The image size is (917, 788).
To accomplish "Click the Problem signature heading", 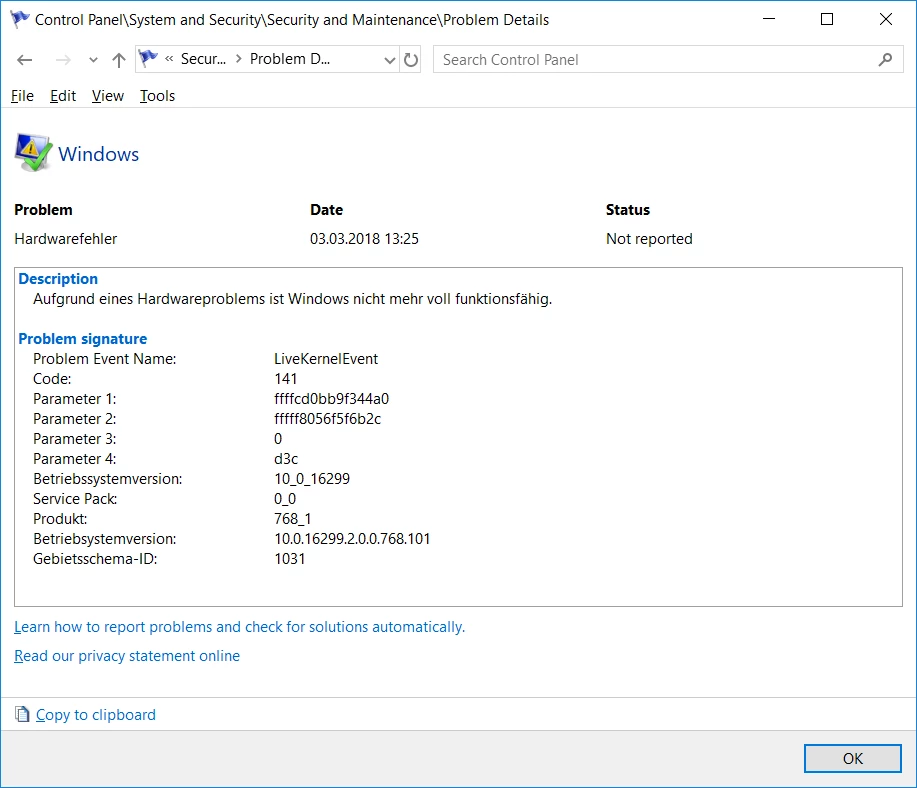I will pos(82,339).
